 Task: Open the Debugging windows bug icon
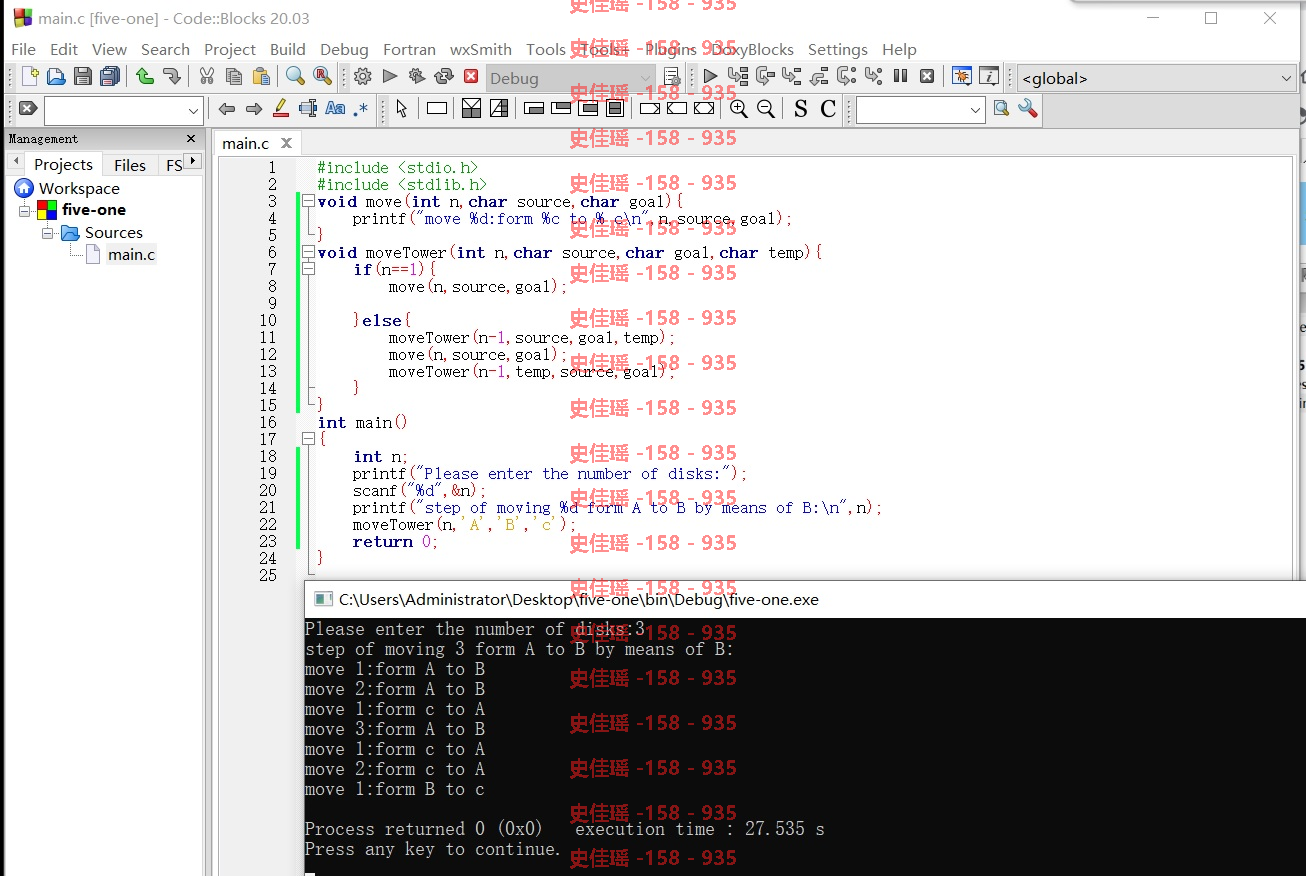962,76
